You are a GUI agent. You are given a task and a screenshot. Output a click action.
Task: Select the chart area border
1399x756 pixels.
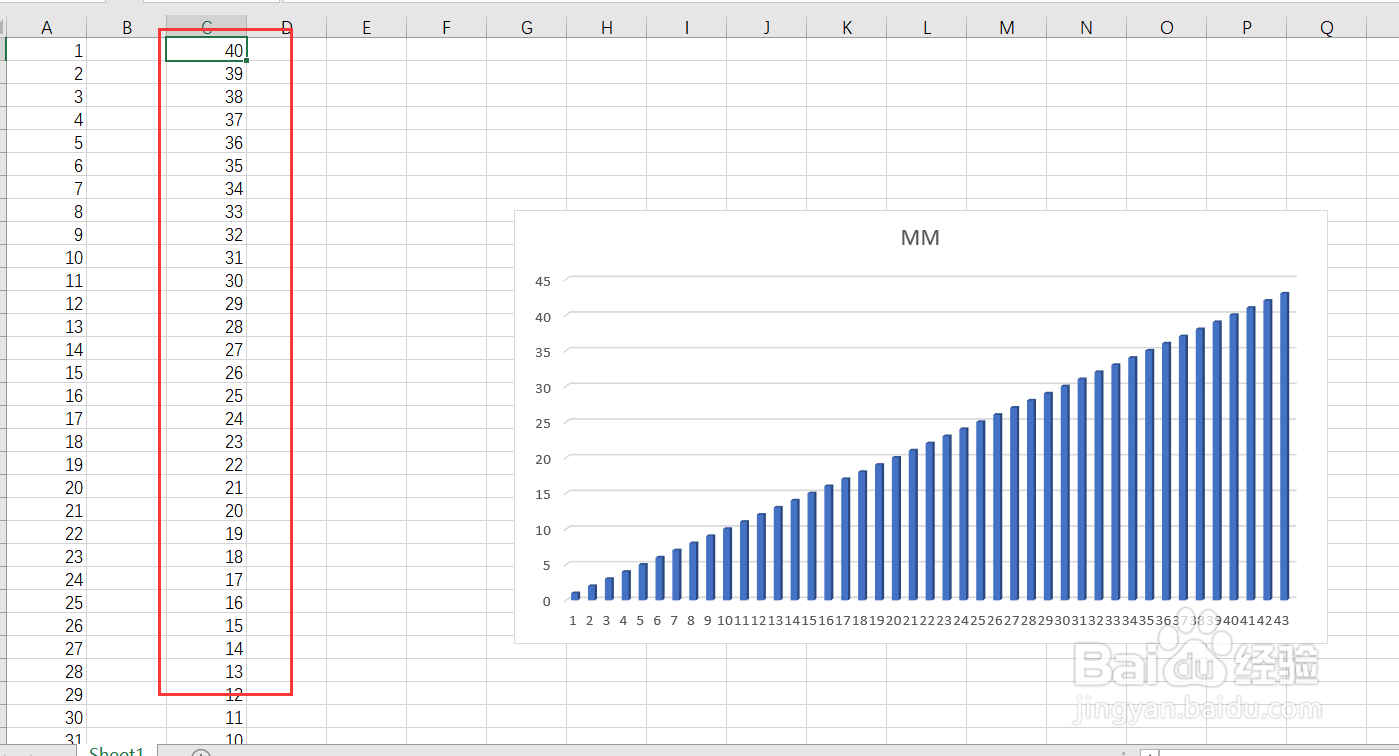click(920, 211)
